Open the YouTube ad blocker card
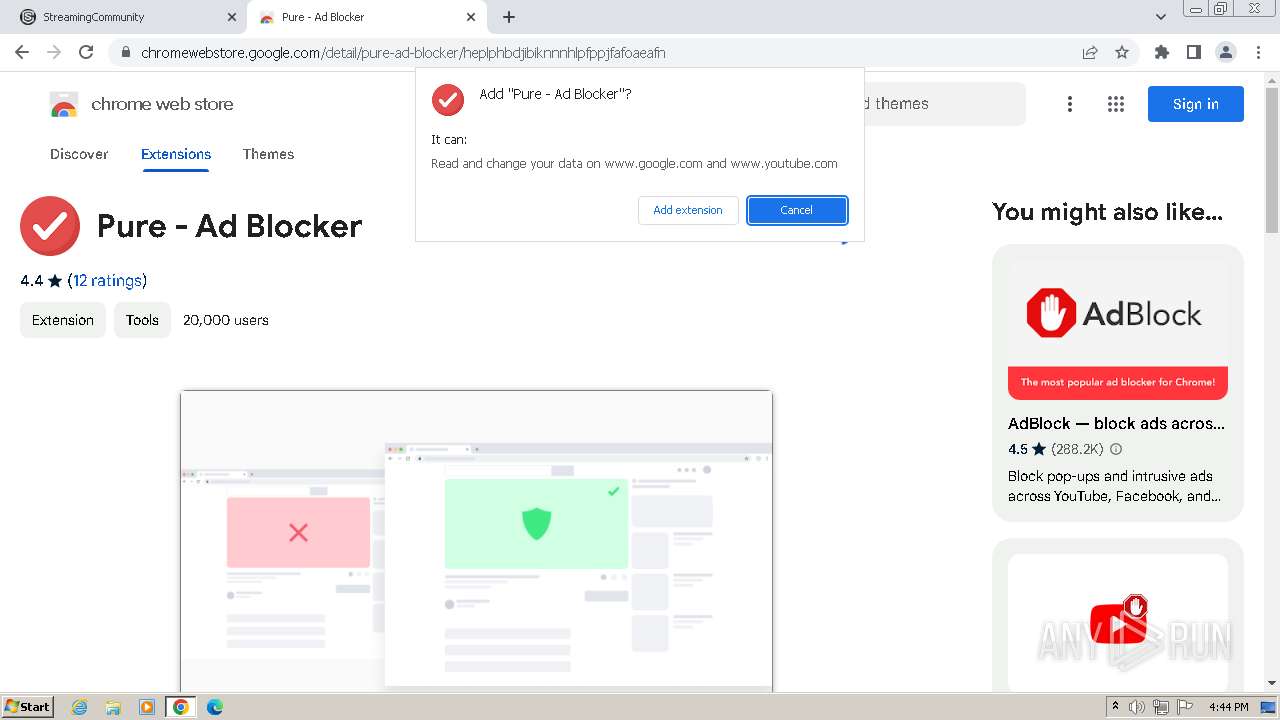 1118,615
